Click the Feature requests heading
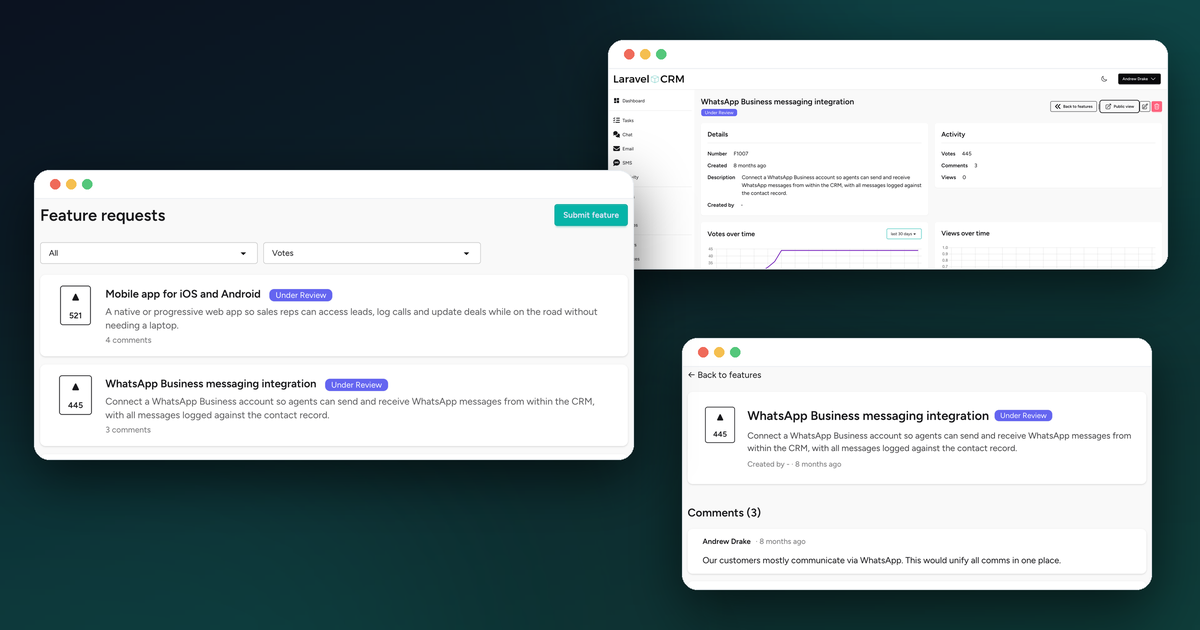Screen dimensions: 1200x630 point(102,216)
